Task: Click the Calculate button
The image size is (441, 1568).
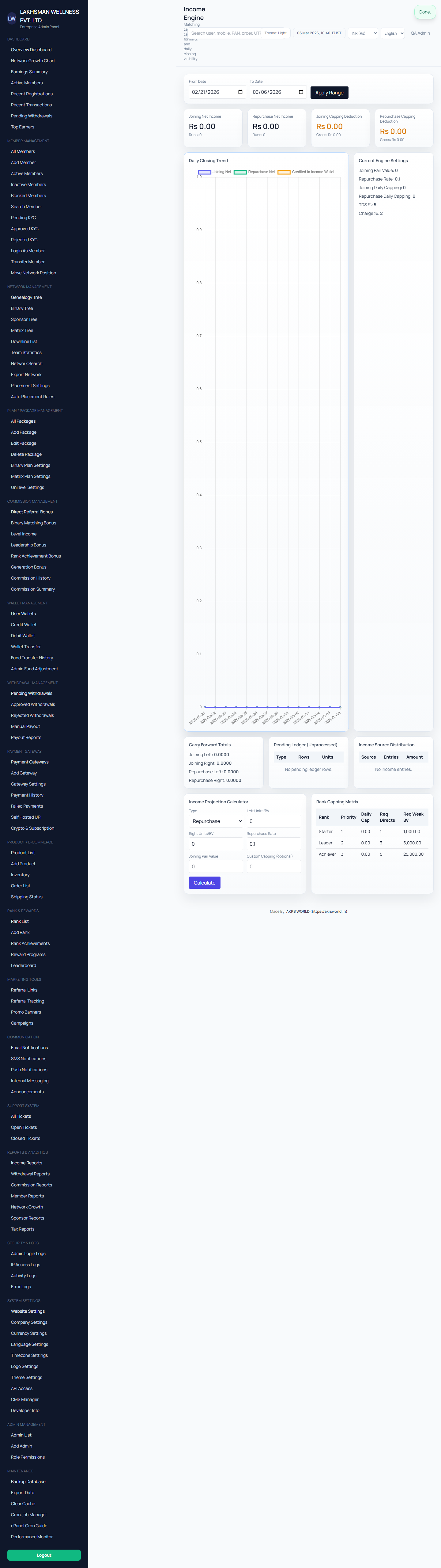Action: (x=204, y=883)
